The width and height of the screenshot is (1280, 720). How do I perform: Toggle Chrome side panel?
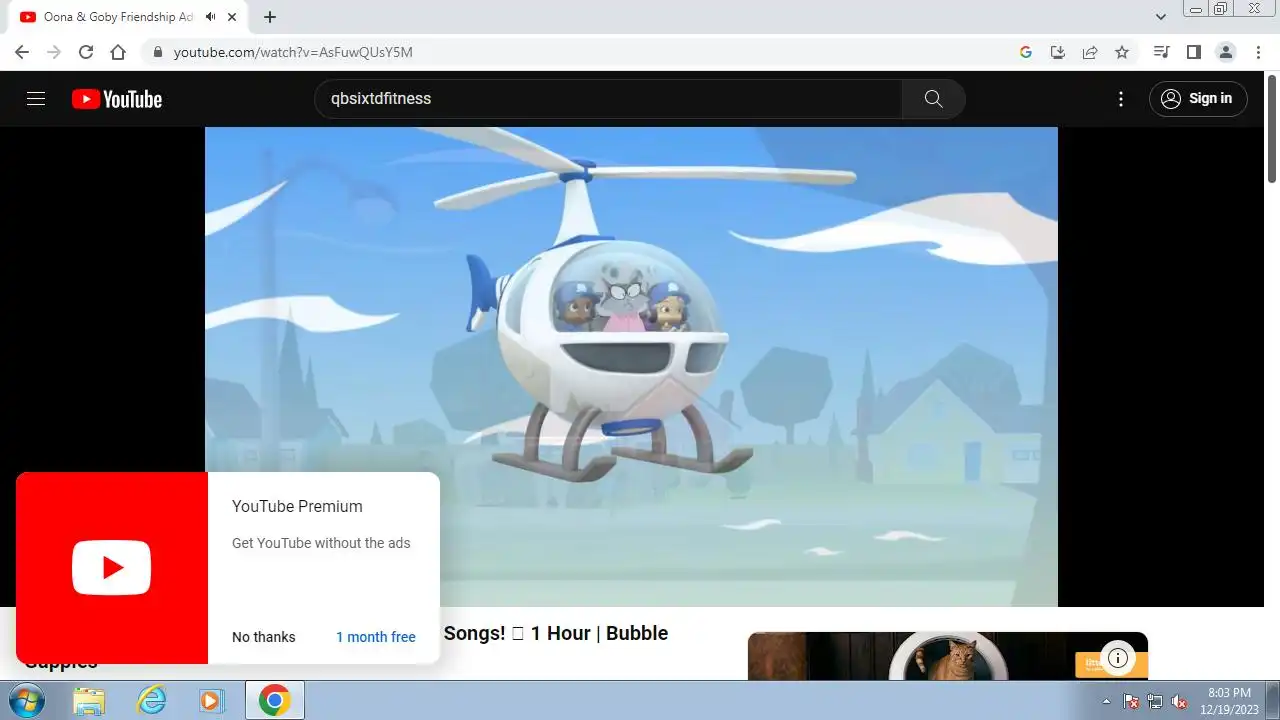[1193, 52]
